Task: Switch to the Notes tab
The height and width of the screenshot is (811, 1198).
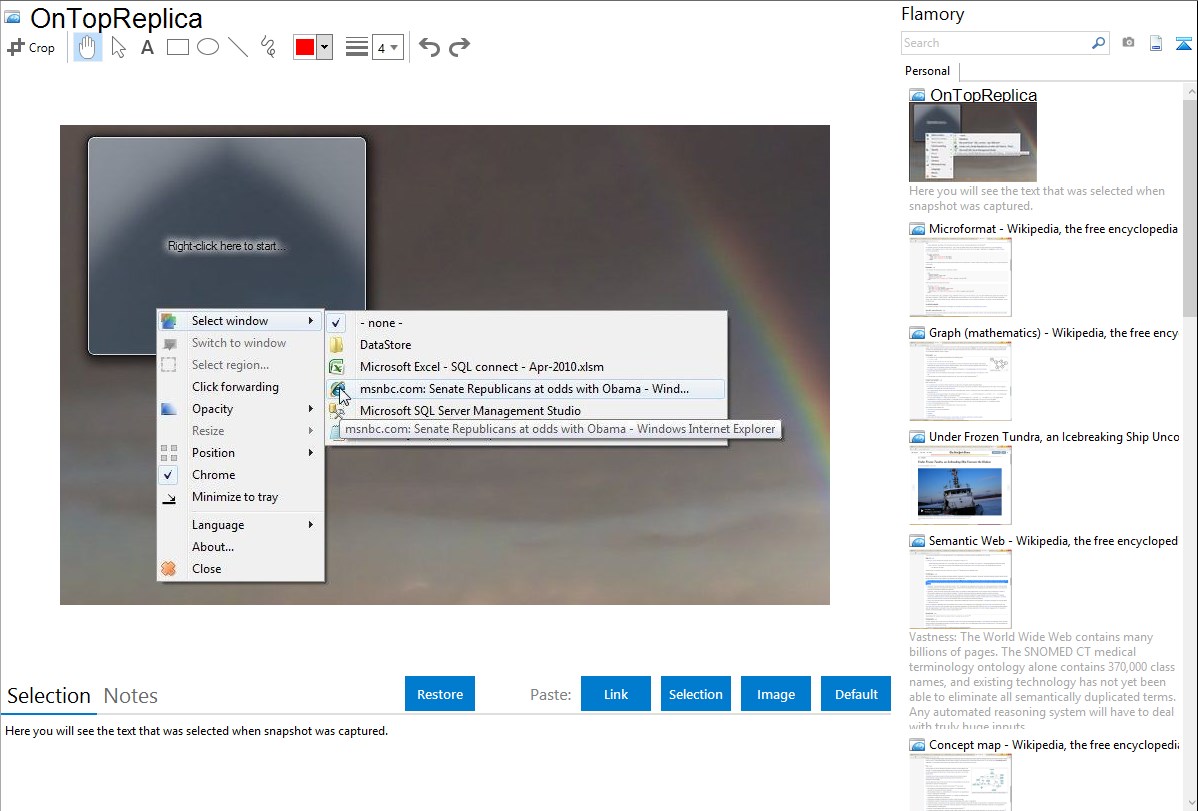Action: (x=131, y=696)
